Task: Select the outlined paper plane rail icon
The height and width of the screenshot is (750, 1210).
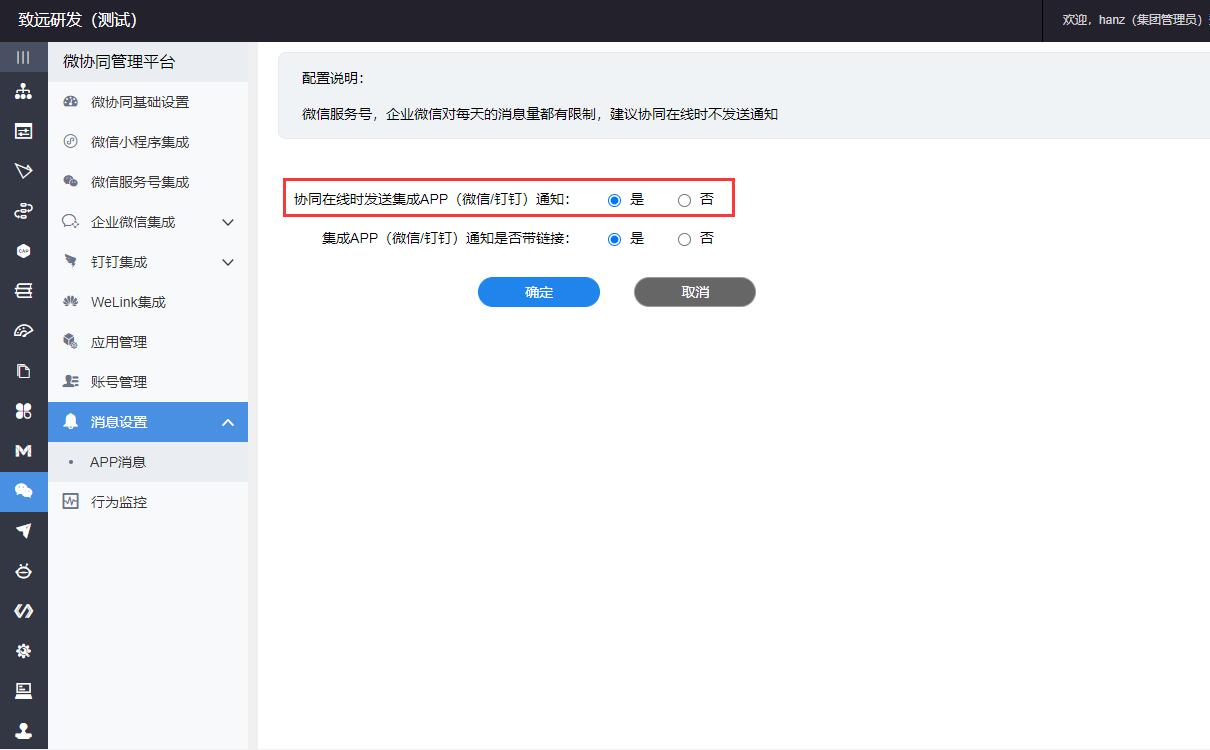Action: 23,171
